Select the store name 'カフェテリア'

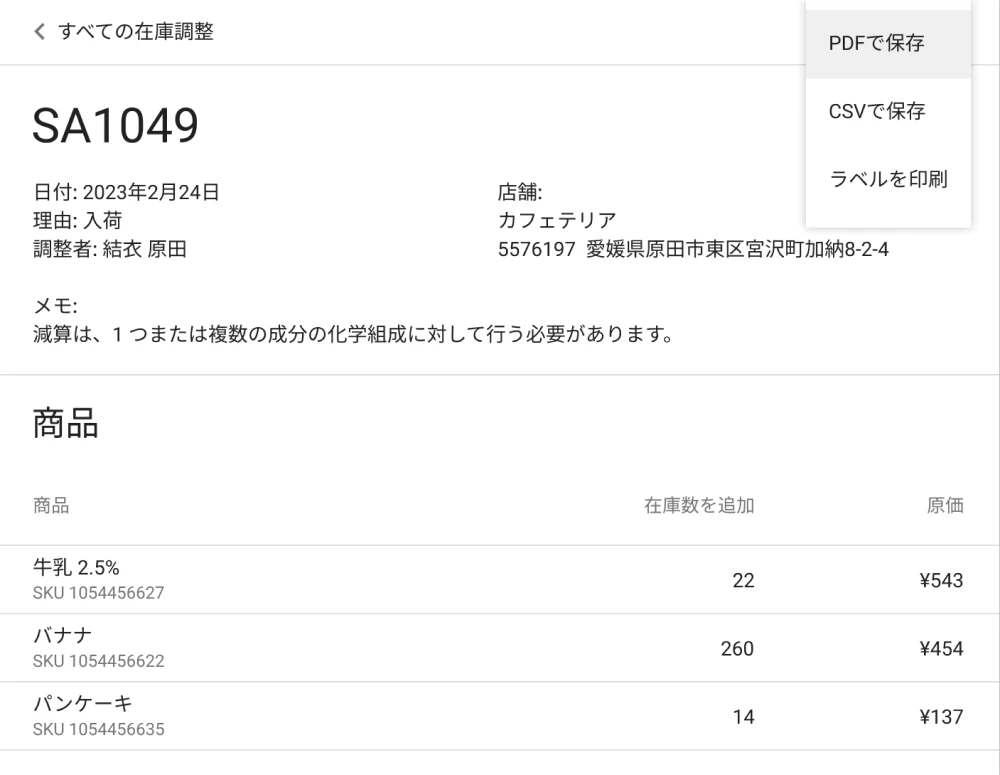pyautogui.click(x=554, y=218)
